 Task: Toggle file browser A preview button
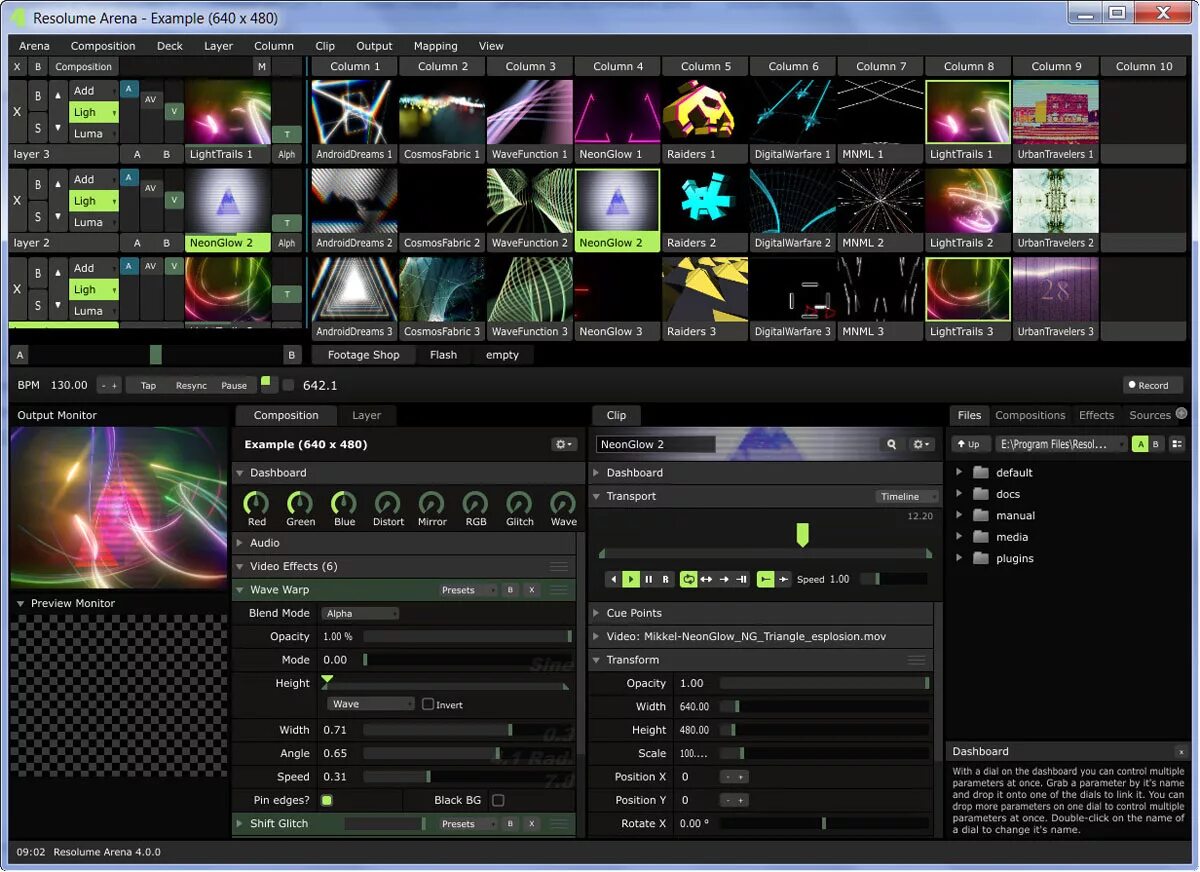point(1140,444)
